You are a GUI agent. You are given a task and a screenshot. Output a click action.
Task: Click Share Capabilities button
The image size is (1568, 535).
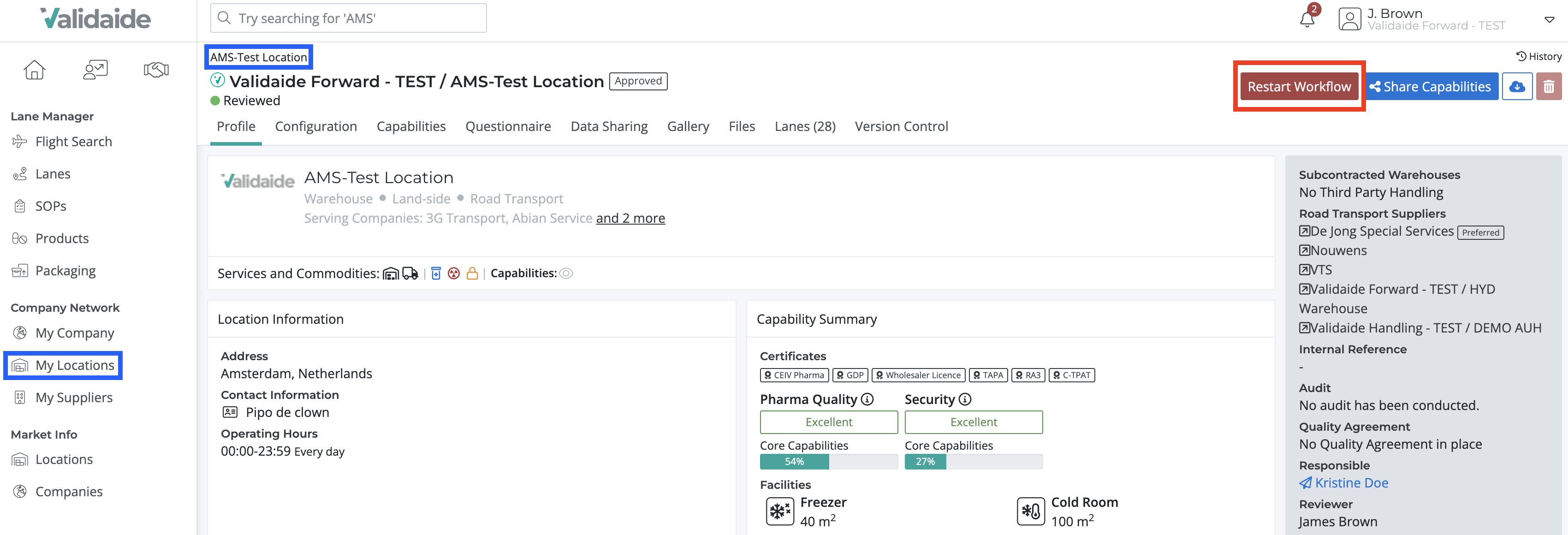[x=1431, y=86]
